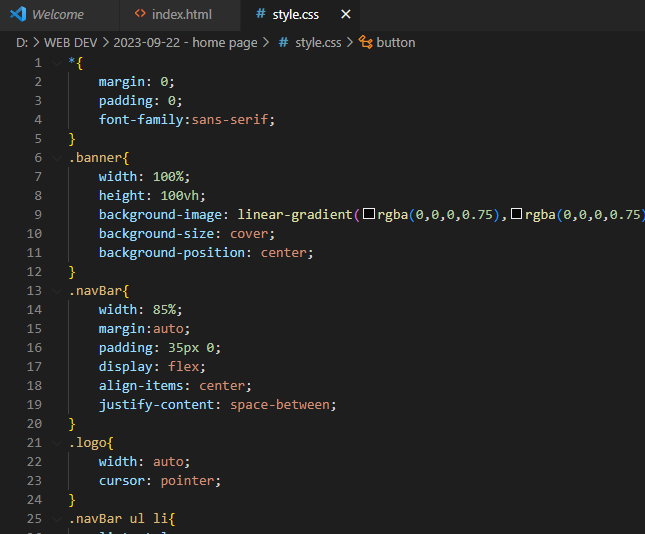Click the '.logo' selector text
Screen dimensions: 645x534
point(88,443)
